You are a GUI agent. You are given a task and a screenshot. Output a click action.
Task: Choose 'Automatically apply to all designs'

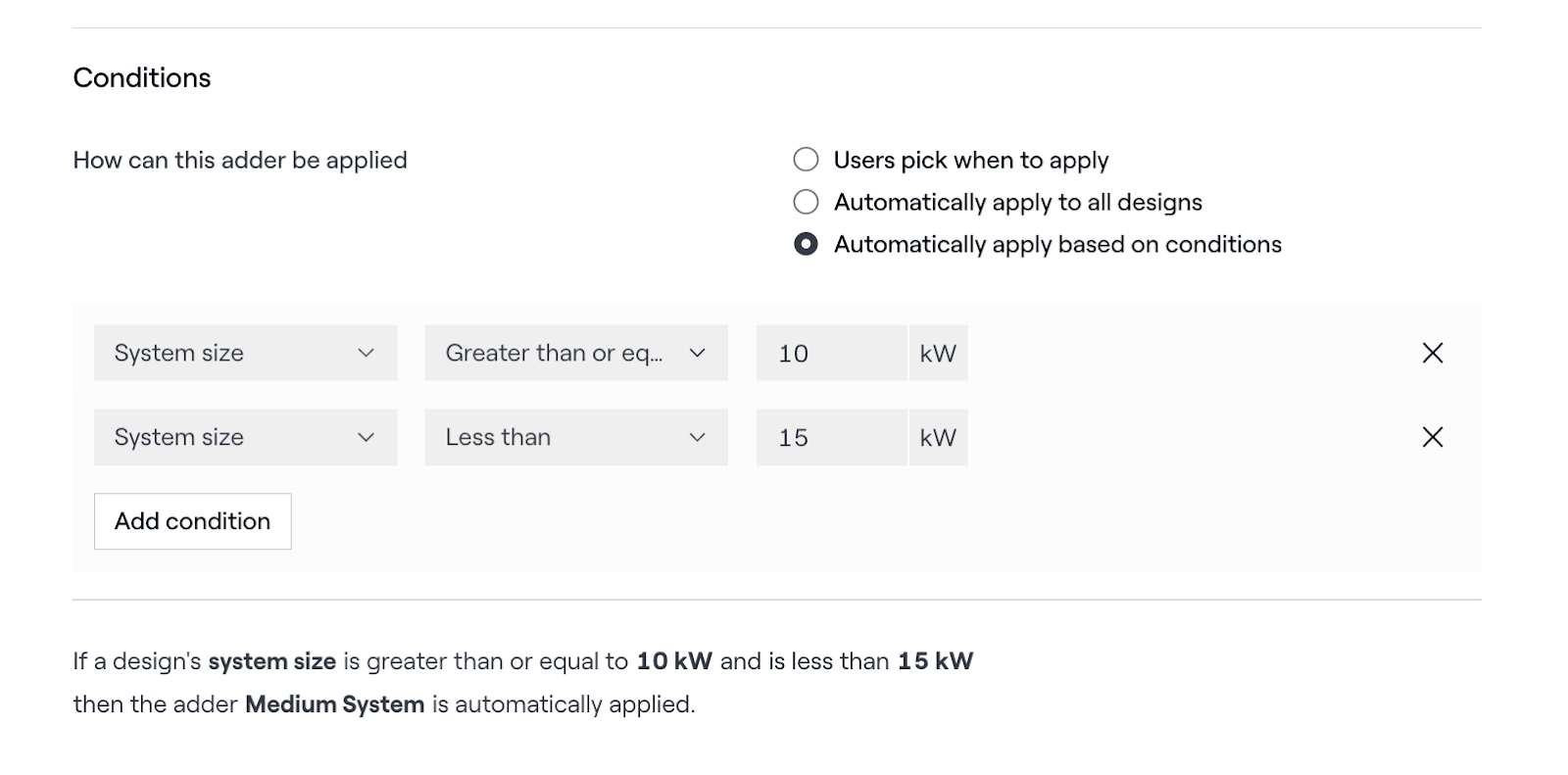pyautogui.click(x=806, y=202)
